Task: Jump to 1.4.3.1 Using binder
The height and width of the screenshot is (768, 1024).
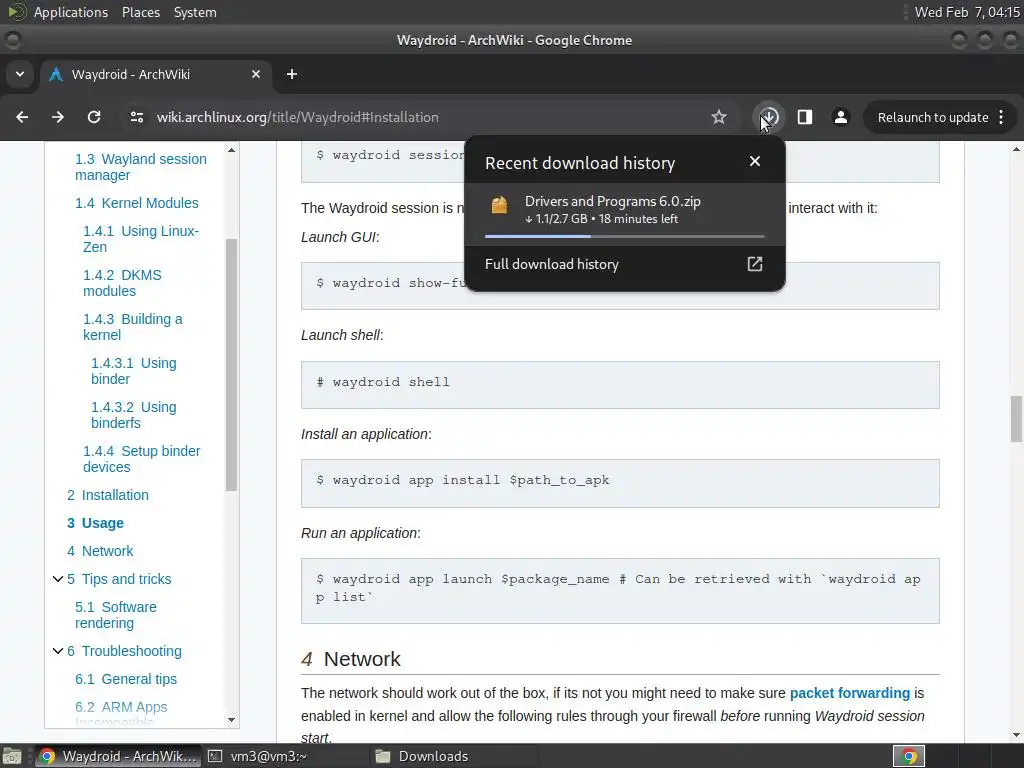Action: pos(134,371)
